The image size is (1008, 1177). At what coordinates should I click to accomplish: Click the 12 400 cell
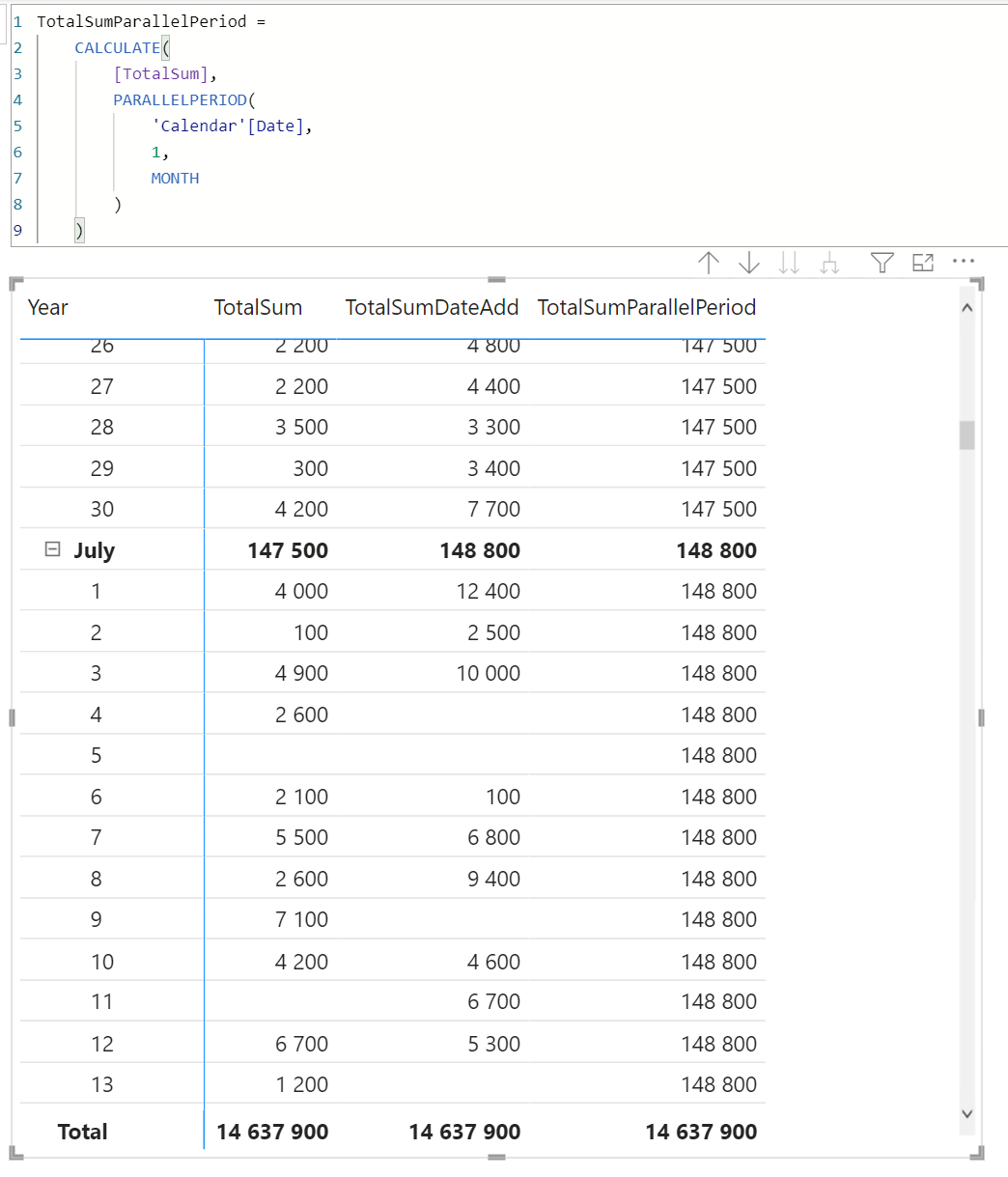[489, 591]
